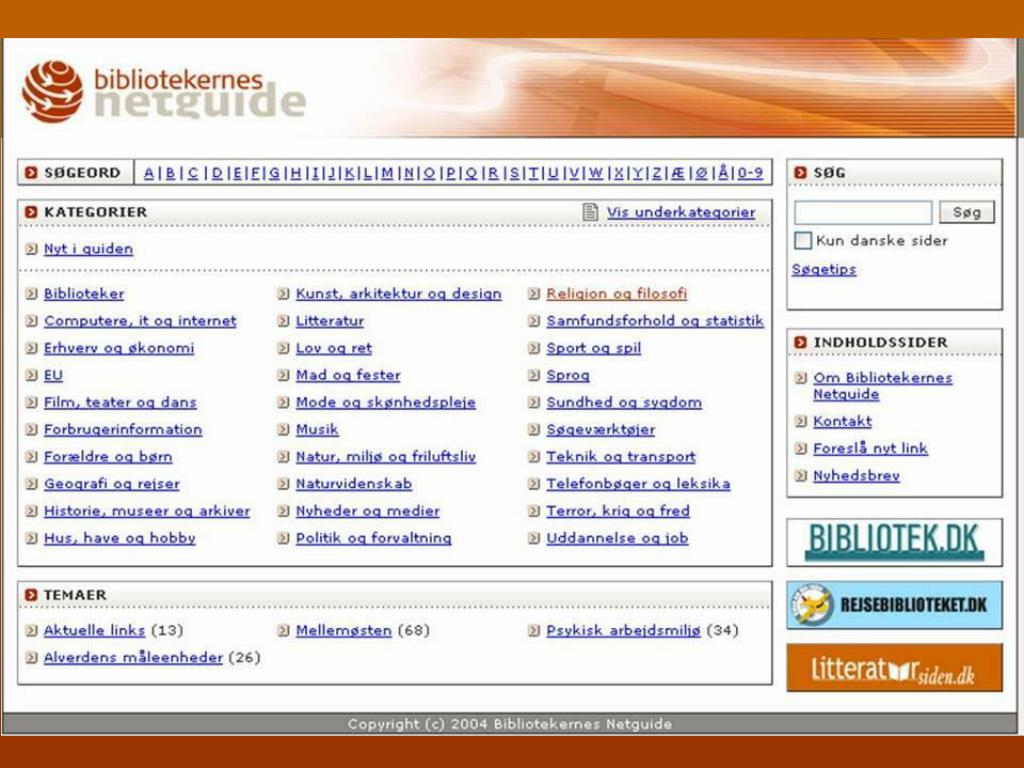
Task: Focus the search text field
Action: click(863, 212)
